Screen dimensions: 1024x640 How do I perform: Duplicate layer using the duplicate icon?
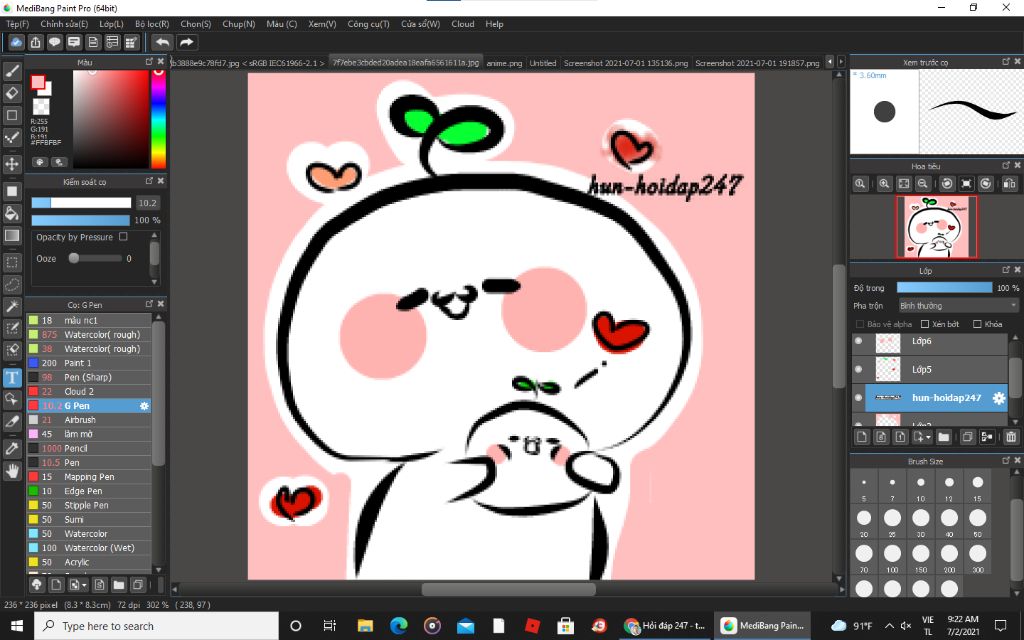coord(967,437)
